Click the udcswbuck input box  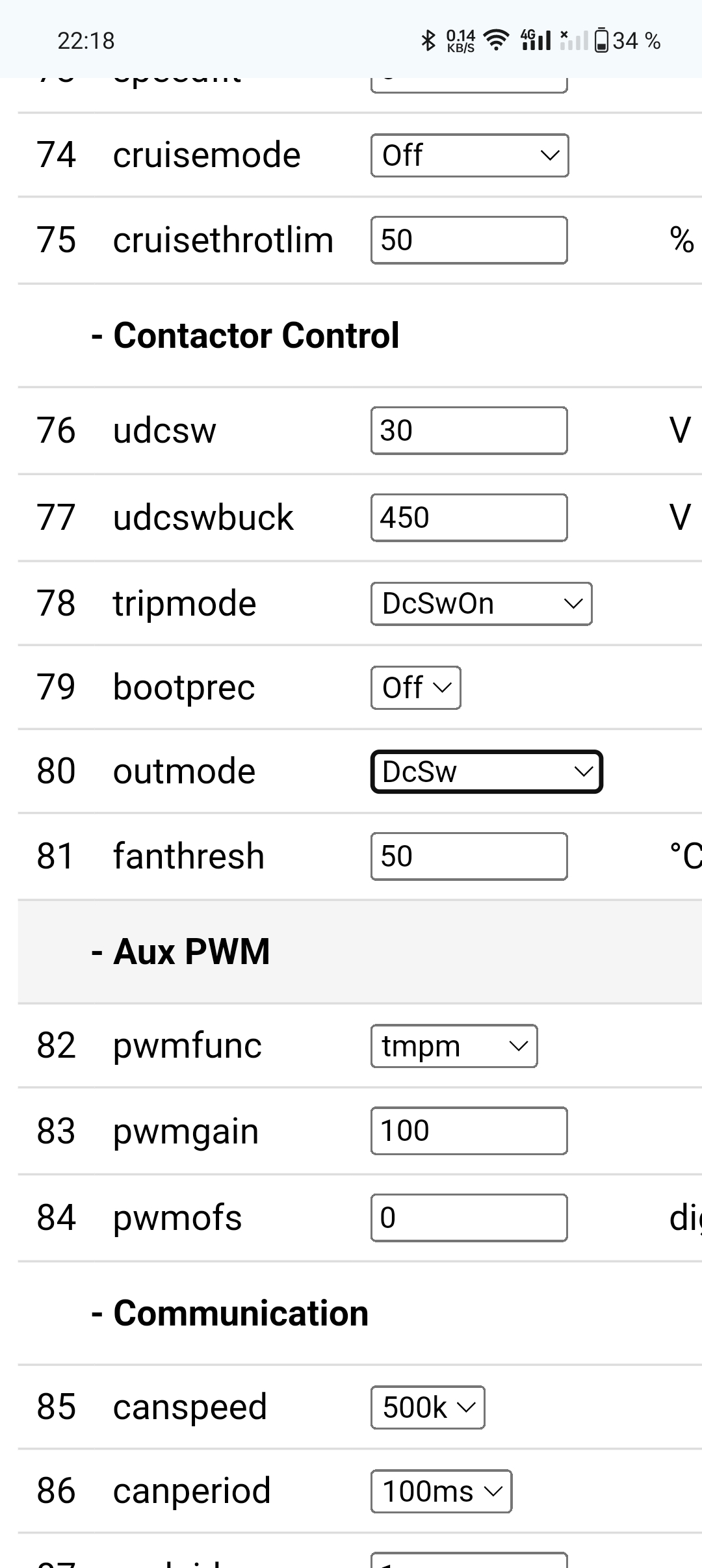[x=469, y=517]
